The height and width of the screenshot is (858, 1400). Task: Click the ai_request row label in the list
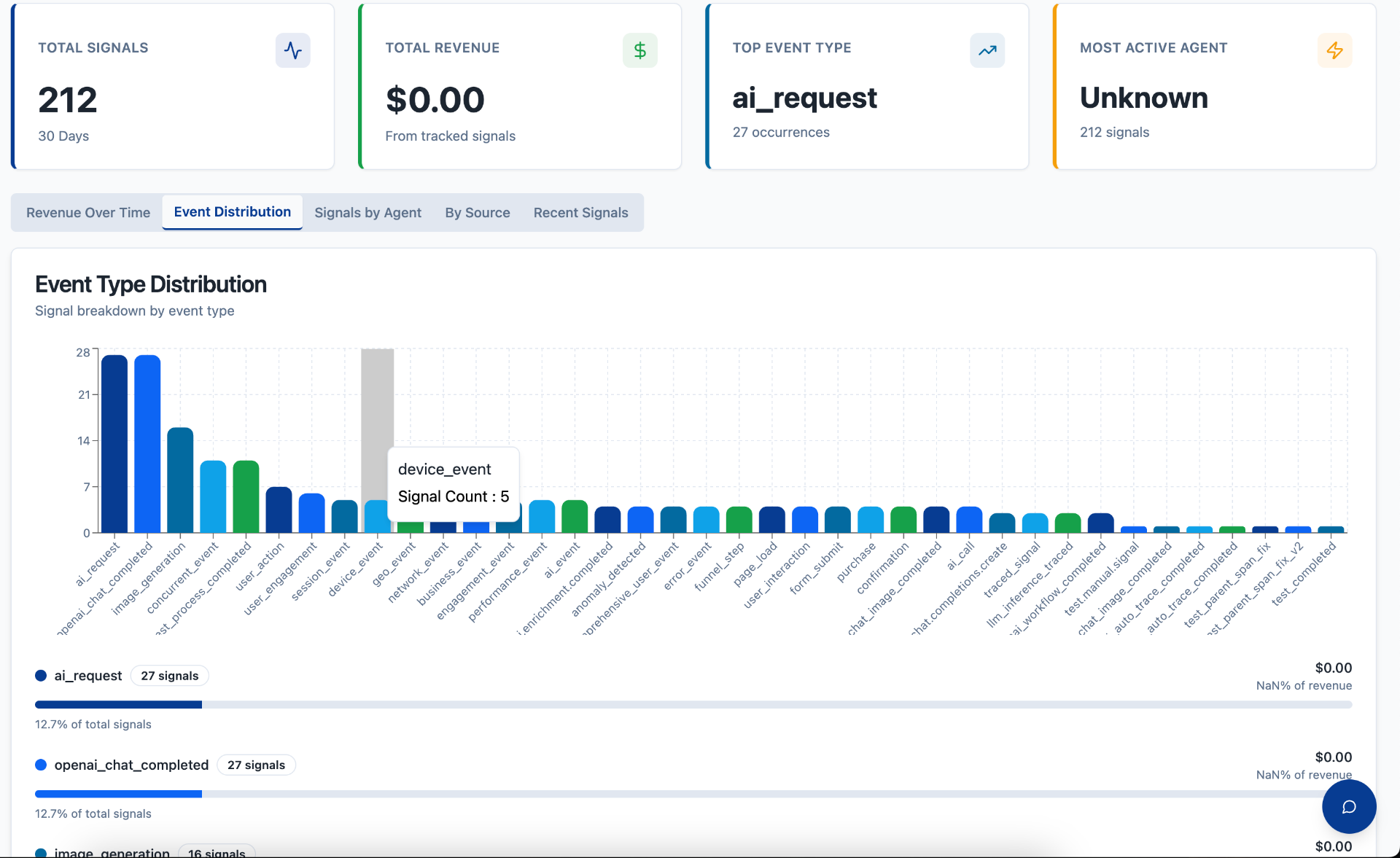(88, 676)
